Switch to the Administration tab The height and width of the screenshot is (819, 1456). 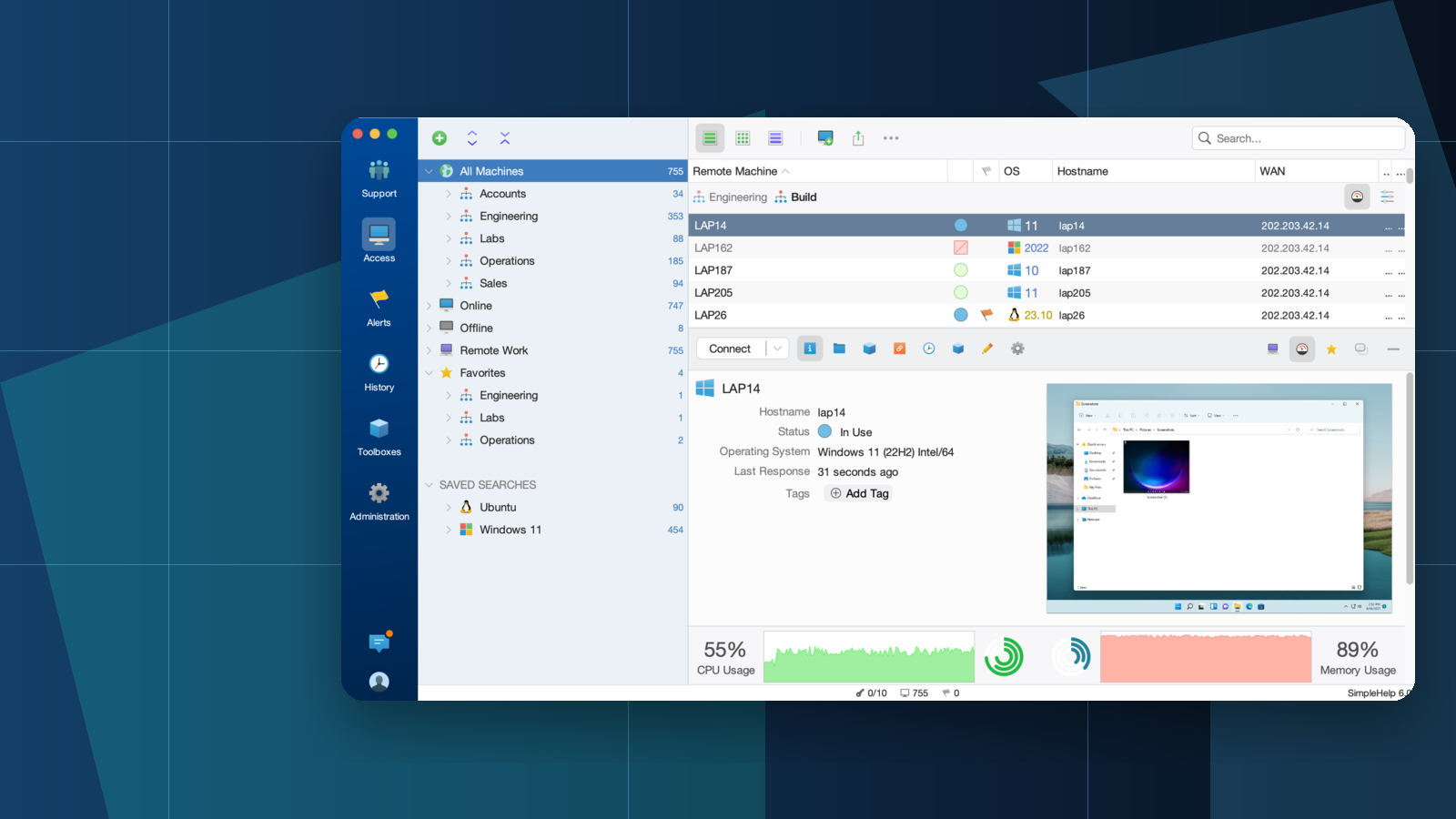[x=379, y=501]
